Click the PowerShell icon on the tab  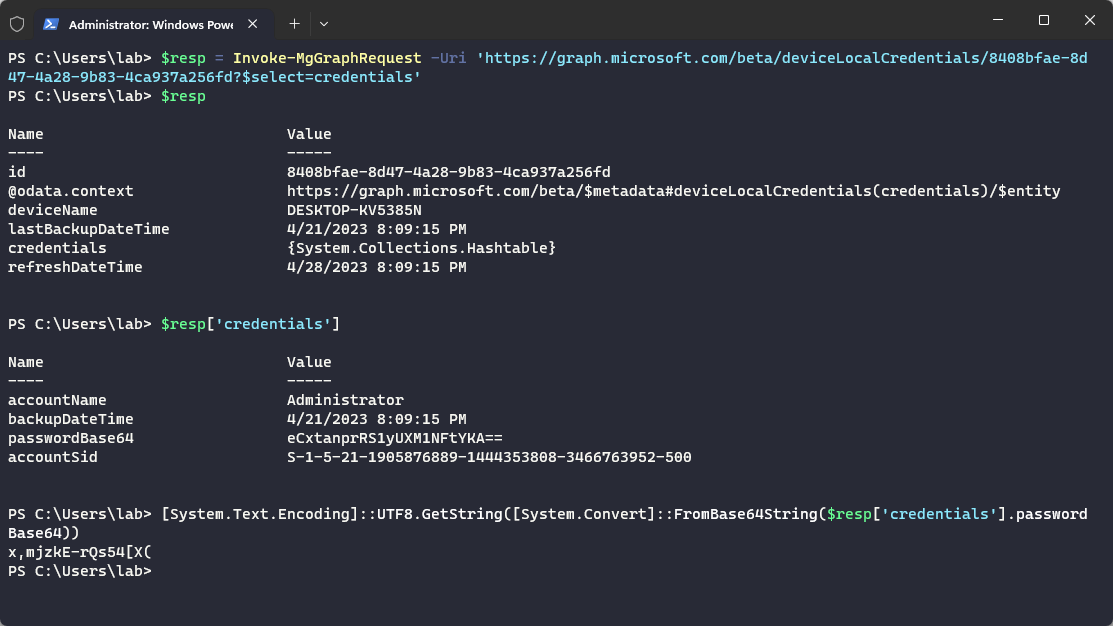[50, 24]
